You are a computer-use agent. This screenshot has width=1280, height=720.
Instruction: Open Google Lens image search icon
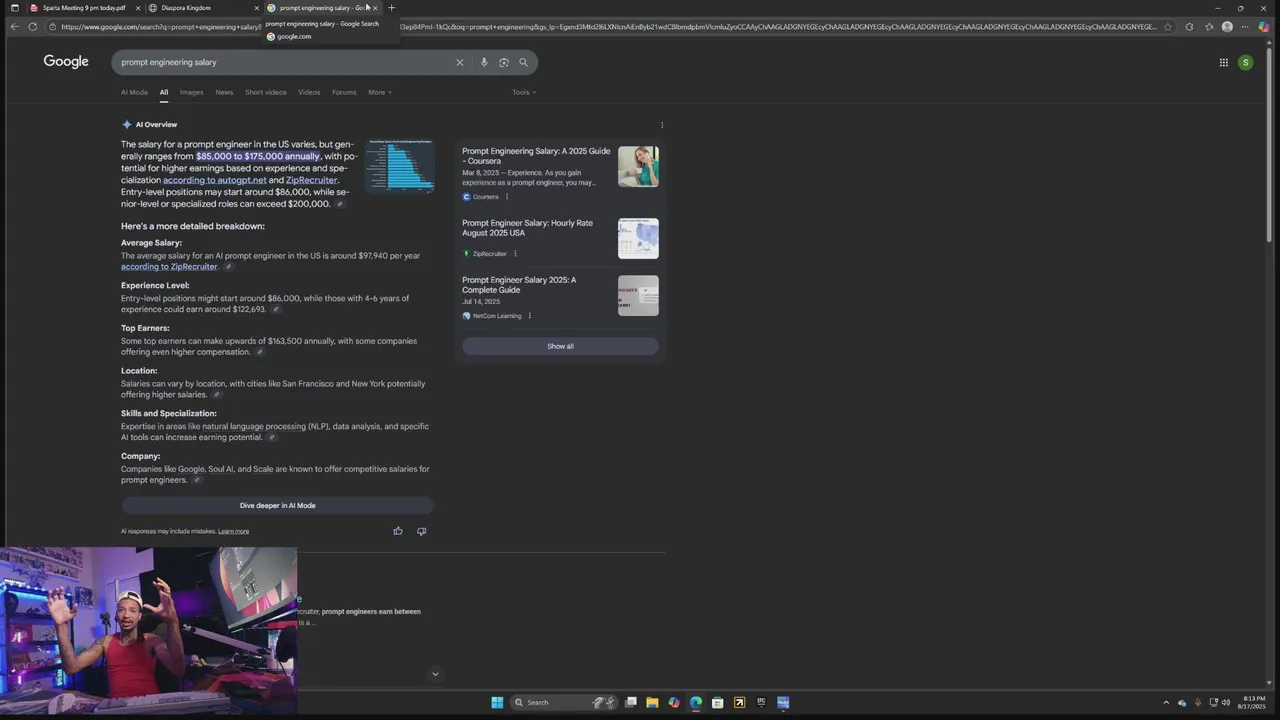504,62
